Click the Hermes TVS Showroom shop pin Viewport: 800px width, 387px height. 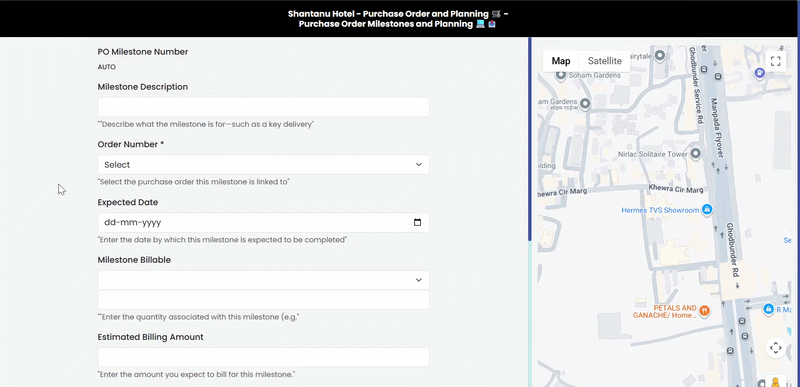point(707,210)
